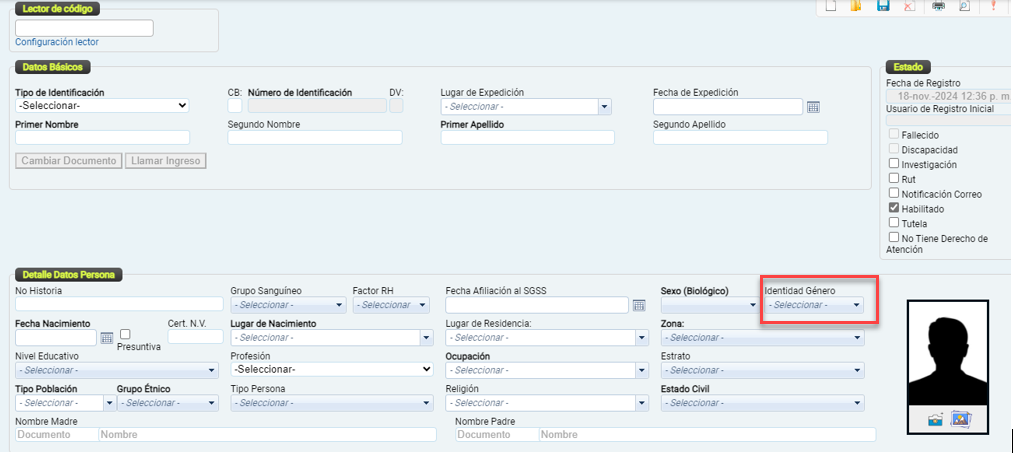Screen dimensions: 1013x457
Task: Focus the Primer Apellido field
Action: click(528, 138)
